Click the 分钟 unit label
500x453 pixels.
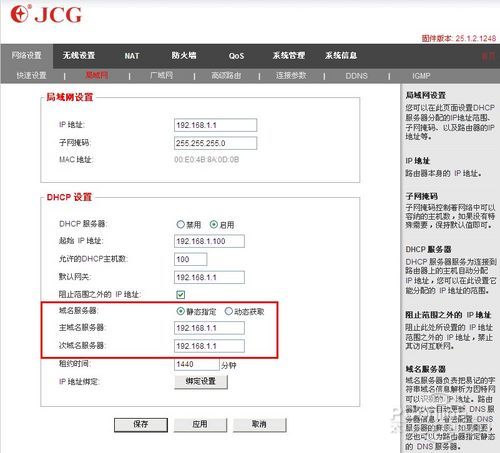[x=229, y=366]
